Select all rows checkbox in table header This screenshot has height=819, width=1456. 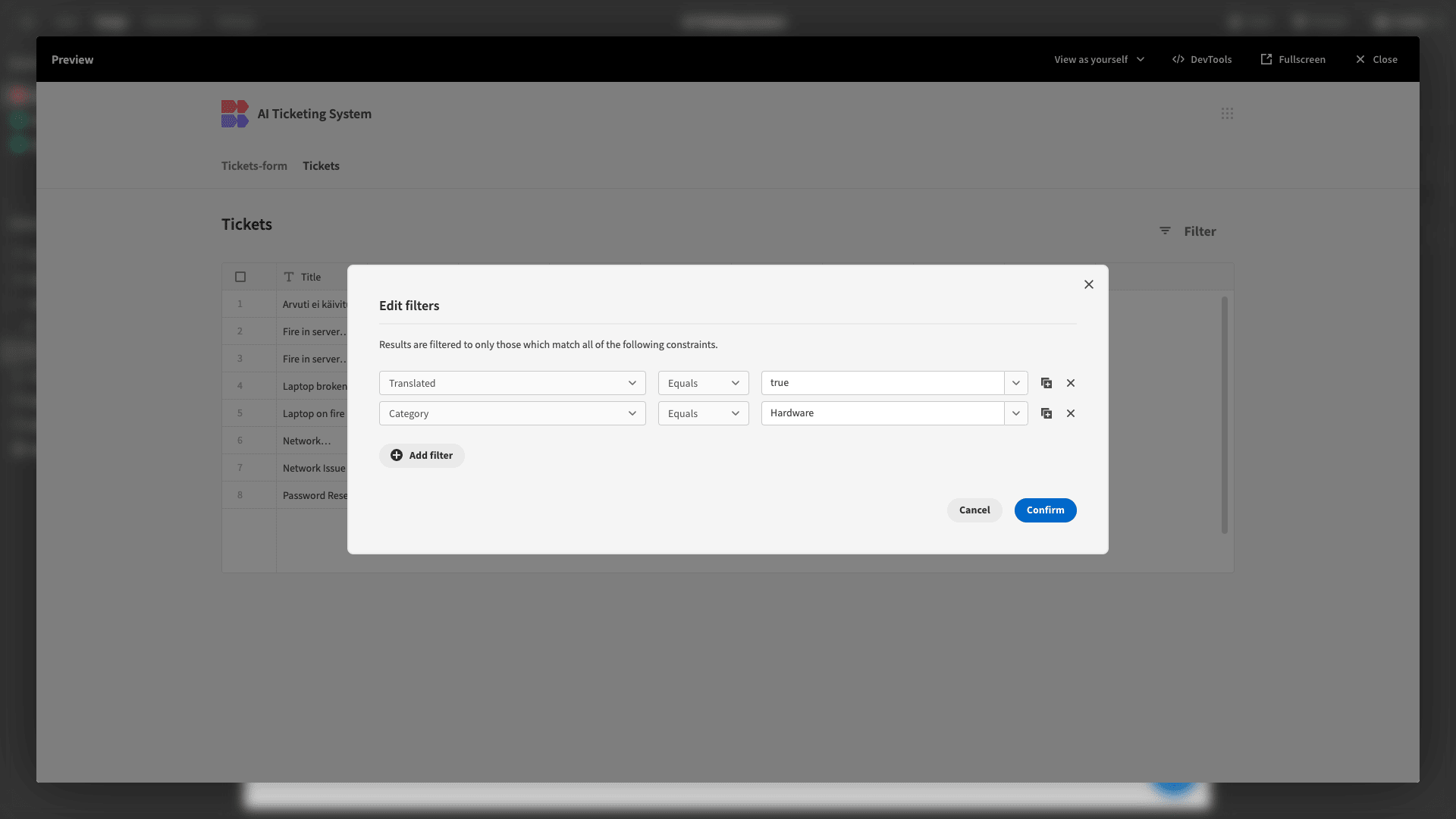click(x=240, y=277)
